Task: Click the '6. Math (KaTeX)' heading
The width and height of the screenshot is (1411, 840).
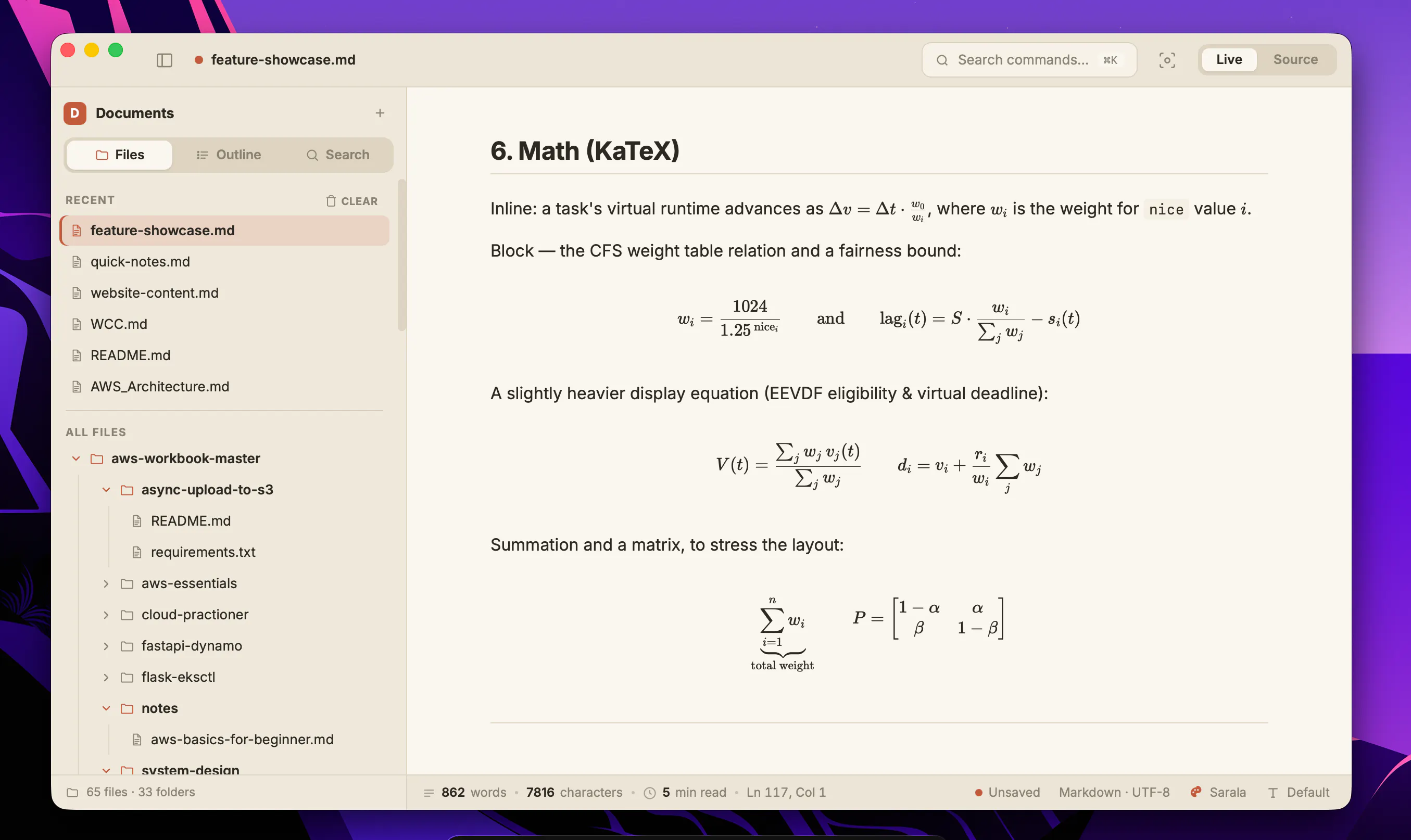Action: coord(585,151)
